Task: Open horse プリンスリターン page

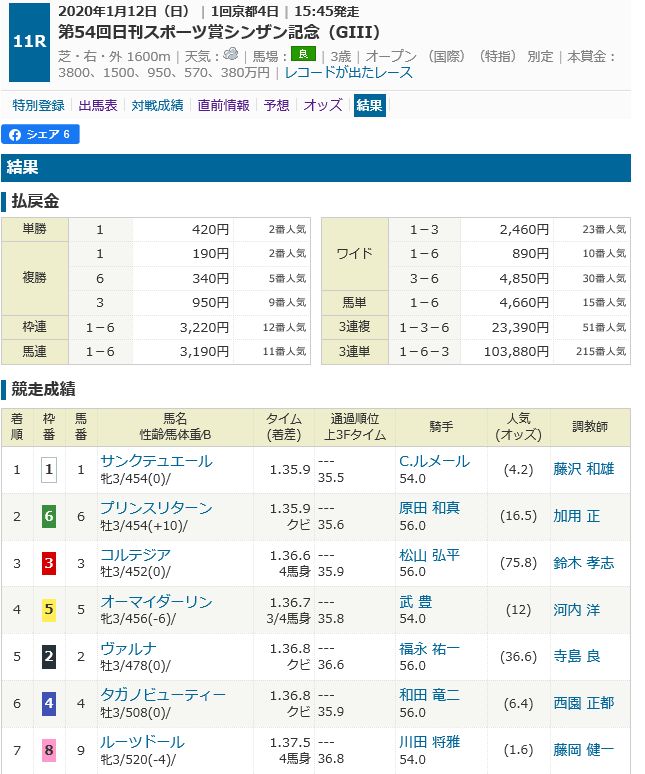Action: click(x=156, y=507)
